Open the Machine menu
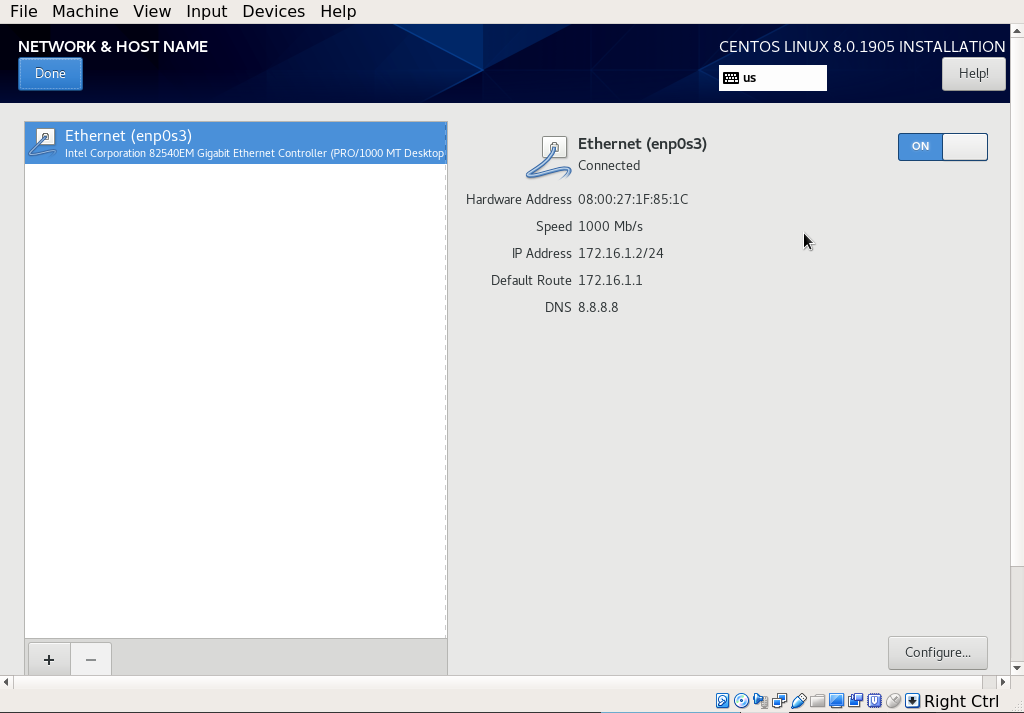The image size is (1024, 713). click(x=85, y=11)
